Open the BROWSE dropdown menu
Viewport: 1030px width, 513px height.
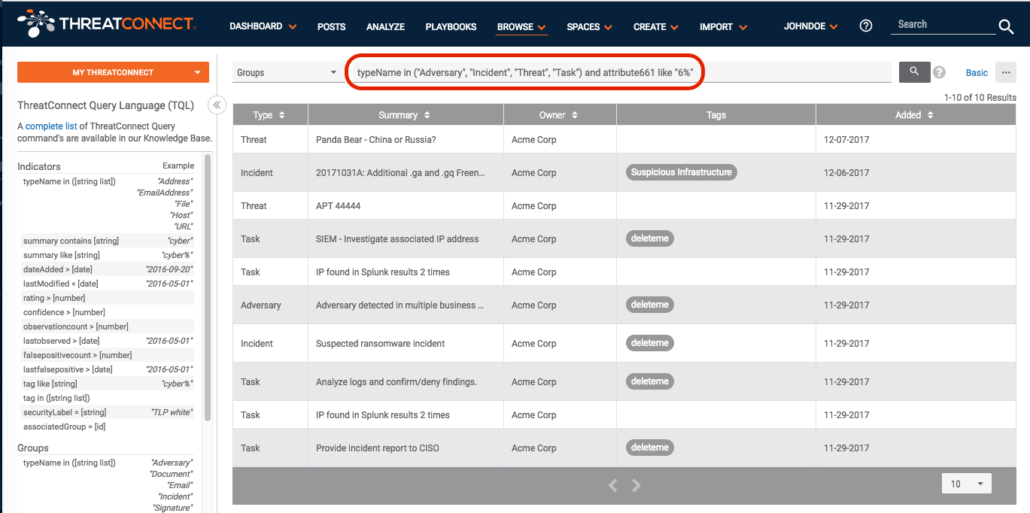[522, 27]
